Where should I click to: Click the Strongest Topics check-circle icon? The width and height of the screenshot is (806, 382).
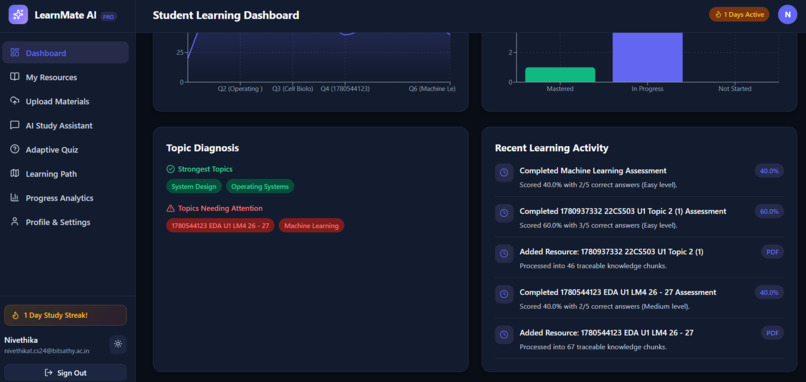coord(171,169)
